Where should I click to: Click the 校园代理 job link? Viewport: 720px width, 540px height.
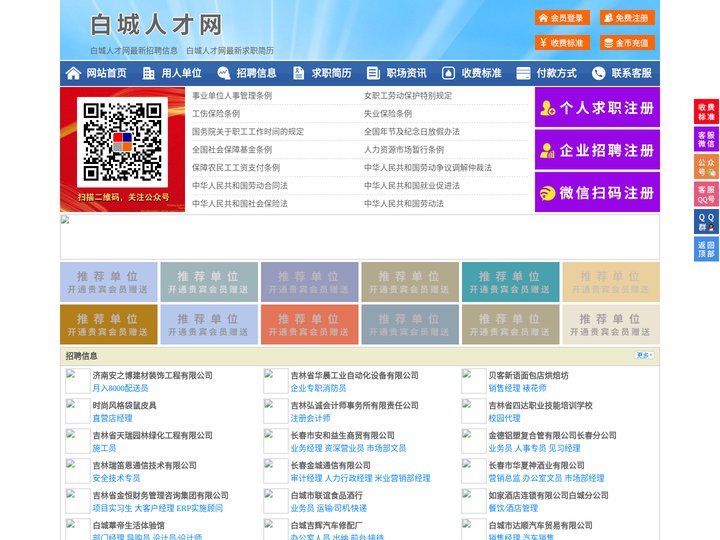[504, 418]
